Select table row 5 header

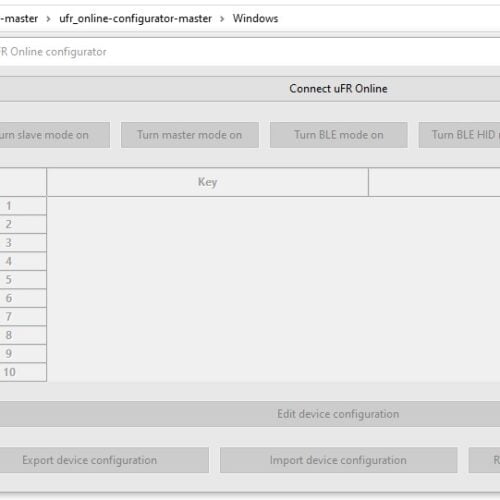pyautogui.click(x=23, y=280)
